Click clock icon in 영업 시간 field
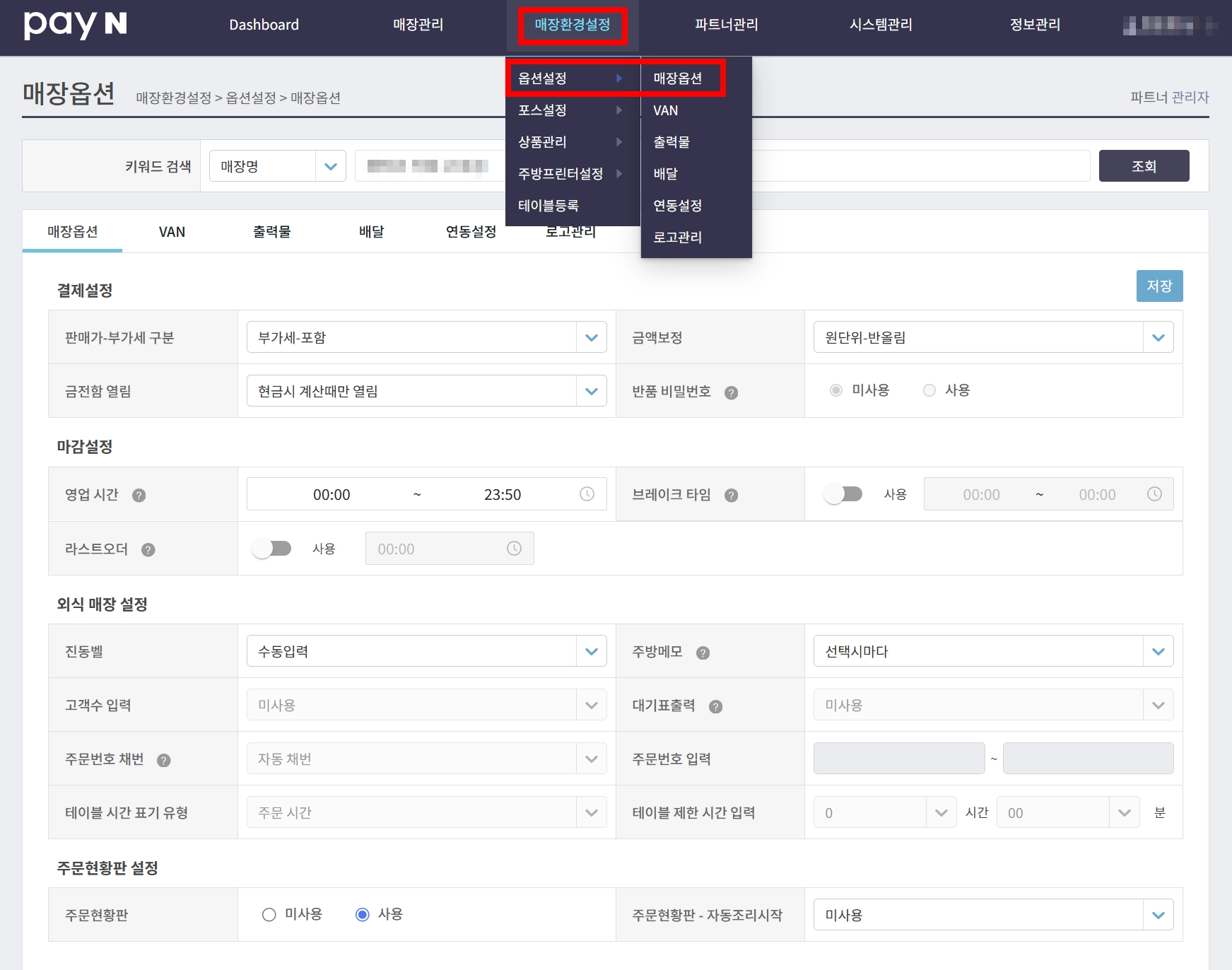This screenshot has width=1232, height=970. 587,494
